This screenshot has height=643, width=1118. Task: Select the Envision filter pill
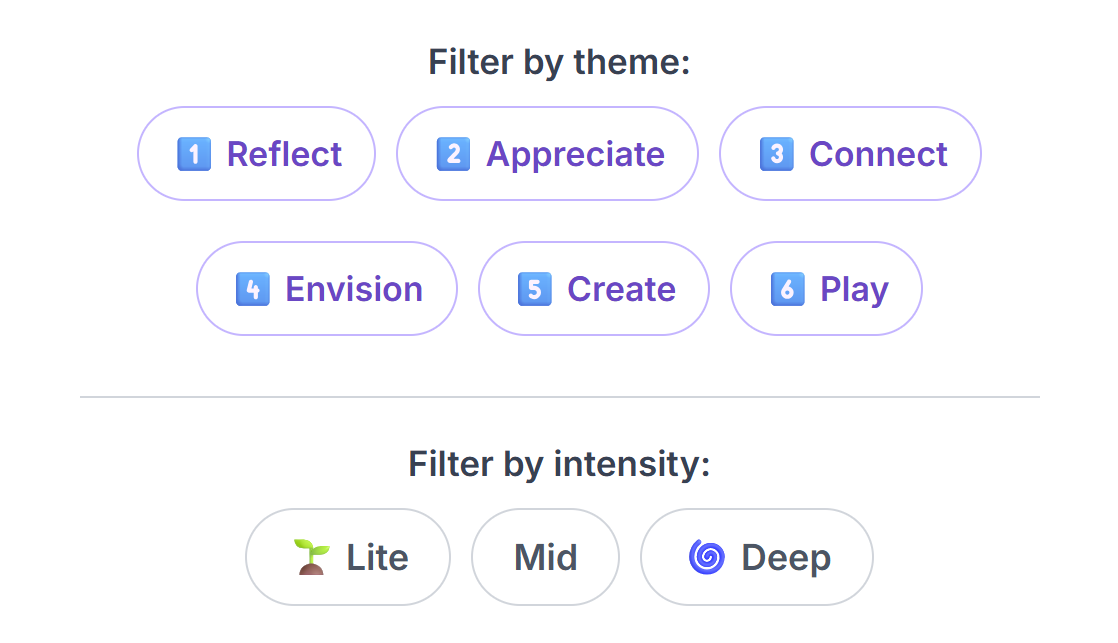point(326,289)
